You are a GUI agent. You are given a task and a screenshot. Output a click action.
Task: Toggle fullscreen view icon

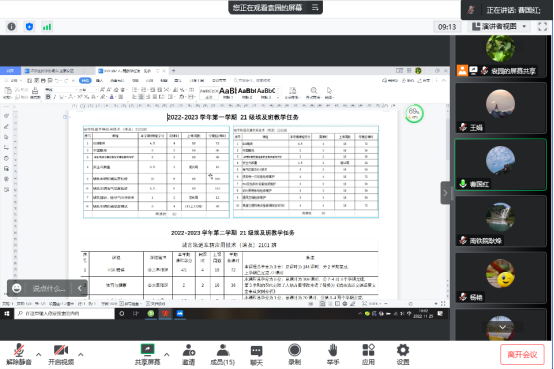click(542, 27)
